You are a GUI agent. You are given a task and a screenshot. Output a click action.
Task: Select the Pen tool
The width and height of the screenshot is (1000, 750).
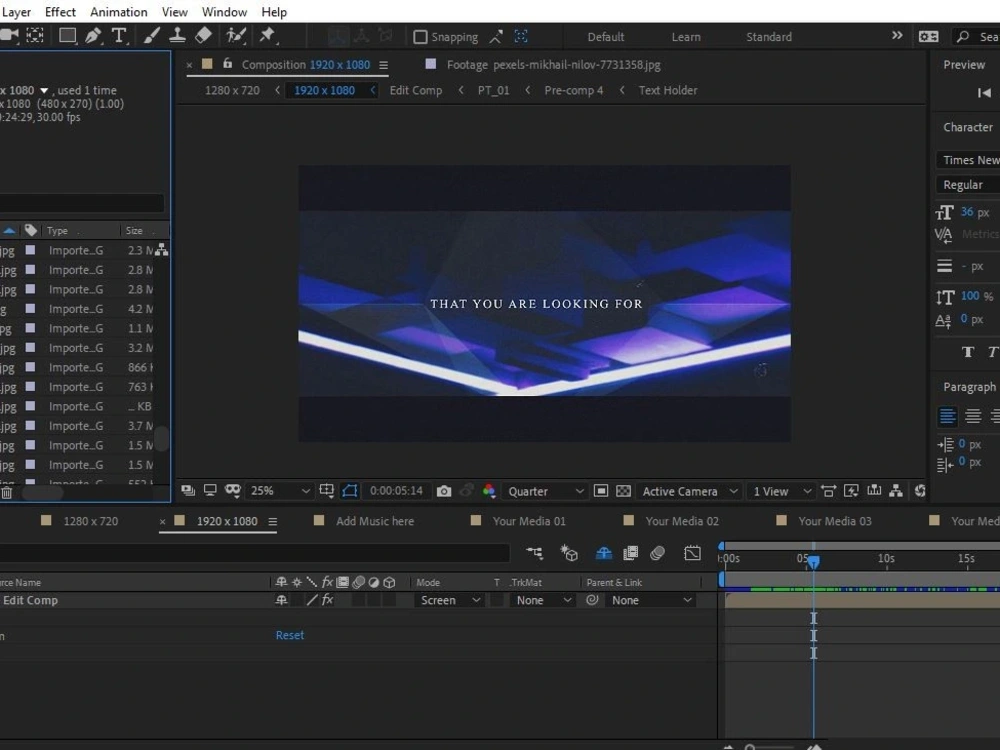(x=93, y=36)
